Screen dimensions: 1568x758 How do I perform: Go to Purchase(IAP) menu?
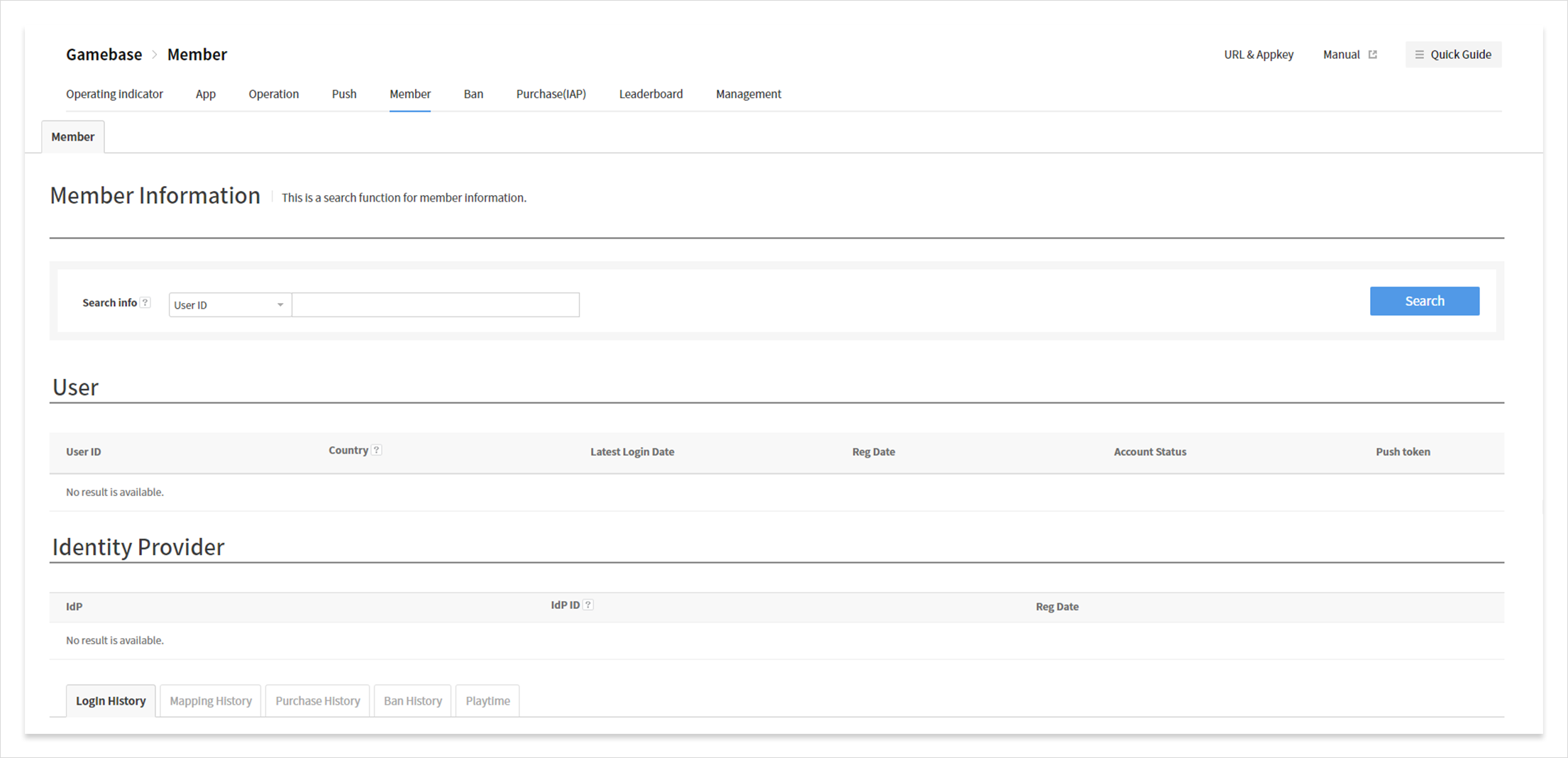pyautogui.click(x=551, y=94)
